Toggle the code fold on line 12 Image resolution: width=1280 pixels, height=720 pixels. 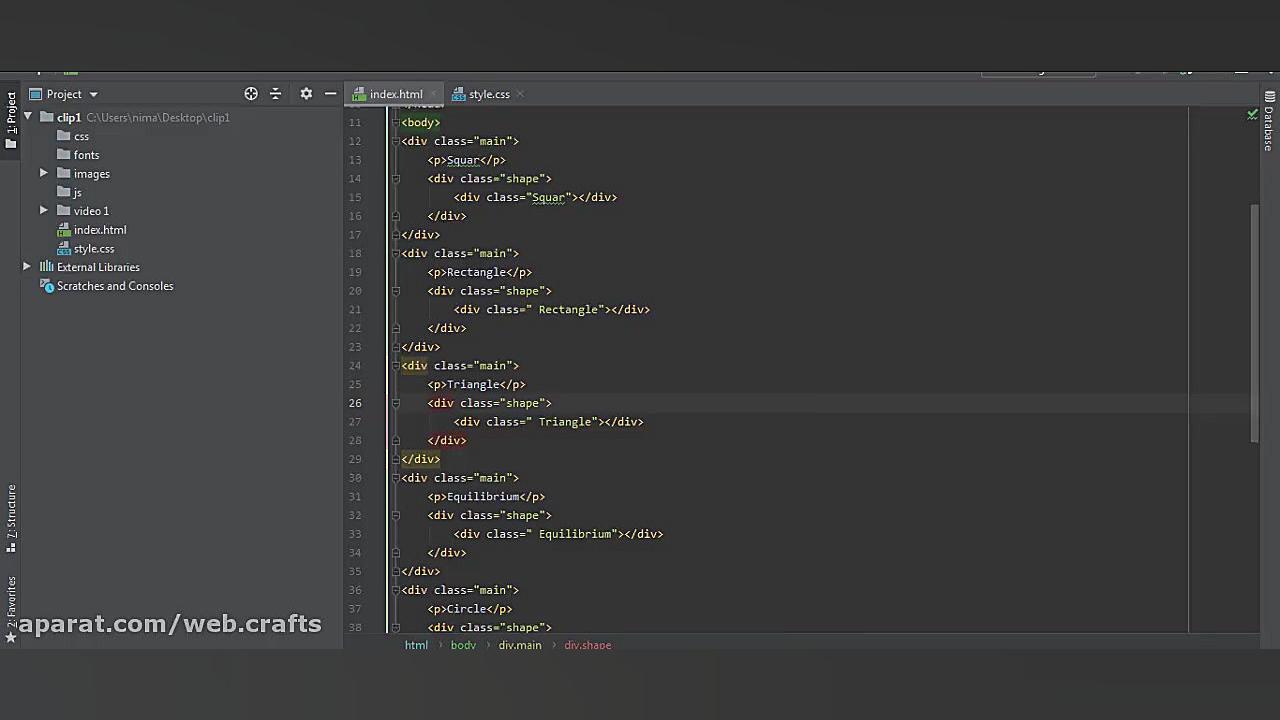coord(396,141)
